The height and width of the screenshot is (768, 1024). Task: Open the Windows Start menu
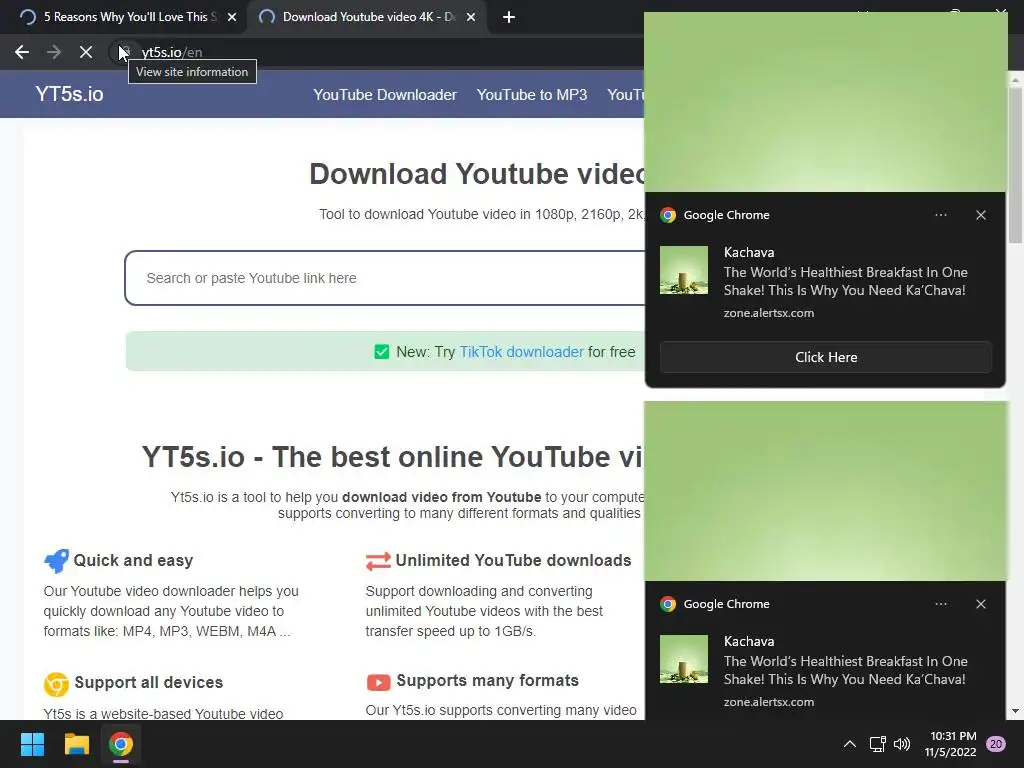(32, 744)
